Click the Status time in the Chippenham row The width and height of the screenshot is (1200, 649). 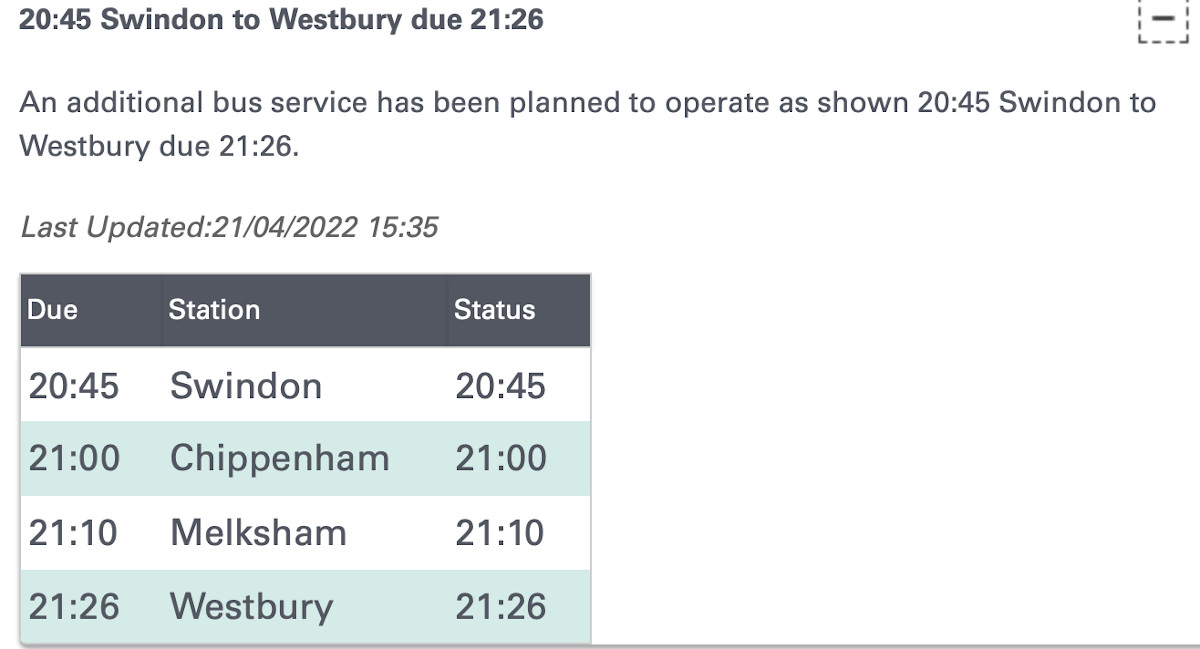500,459
